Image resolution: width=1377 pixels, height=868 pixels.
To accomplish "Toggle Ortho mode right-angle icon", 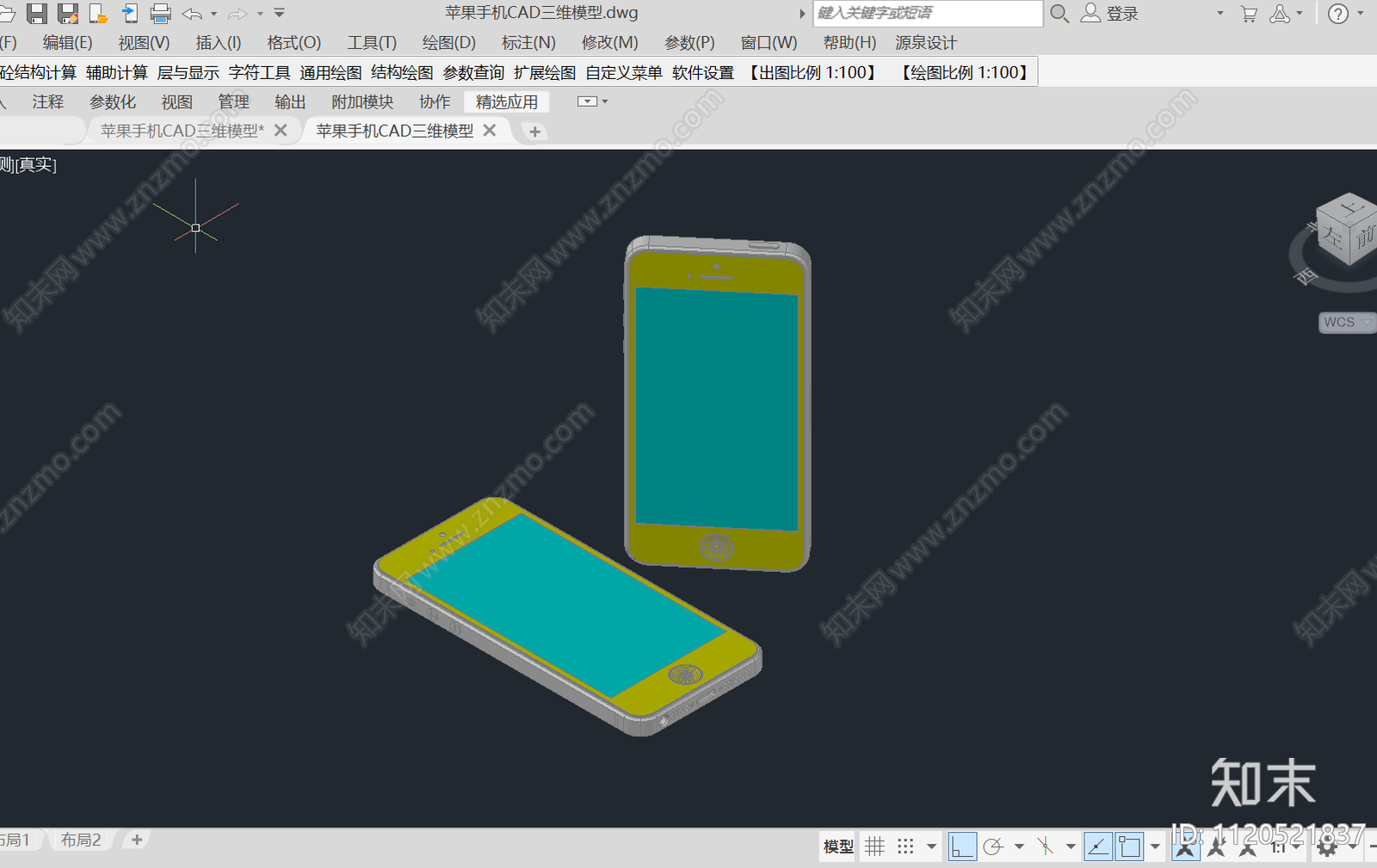I will click(x=962, y=847).
